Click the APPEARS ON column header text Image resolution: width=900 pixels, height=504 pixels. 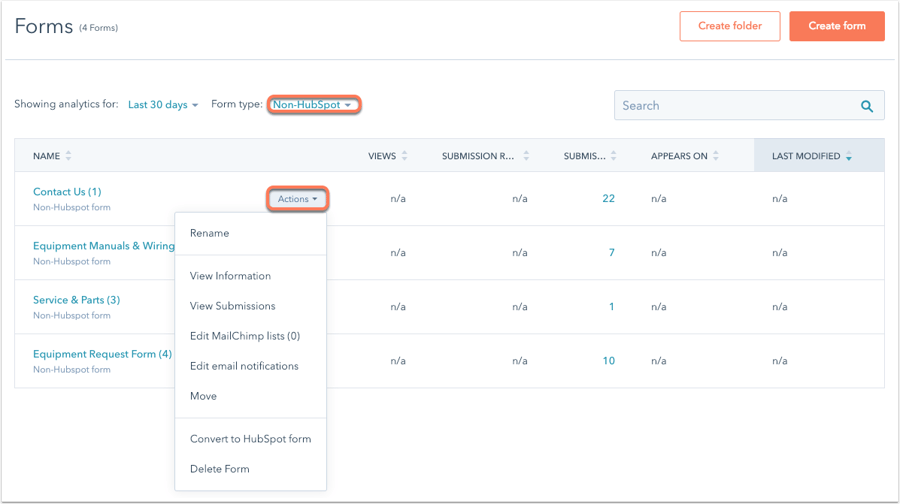pos(679,156)
